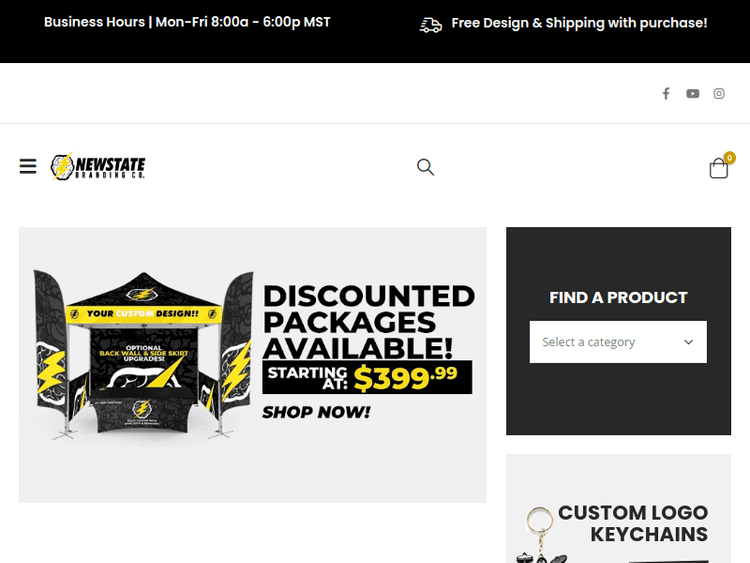Viewport: 750px width, 563px height.
Task: Open the YouTube channel icon
Action: pyautogui.click(x=693, y=93)
